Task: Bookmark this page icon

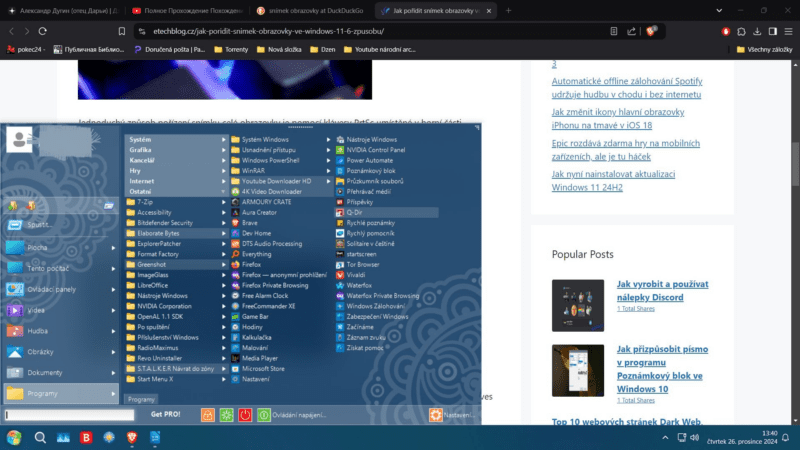Action: click(x=121, y=31)
